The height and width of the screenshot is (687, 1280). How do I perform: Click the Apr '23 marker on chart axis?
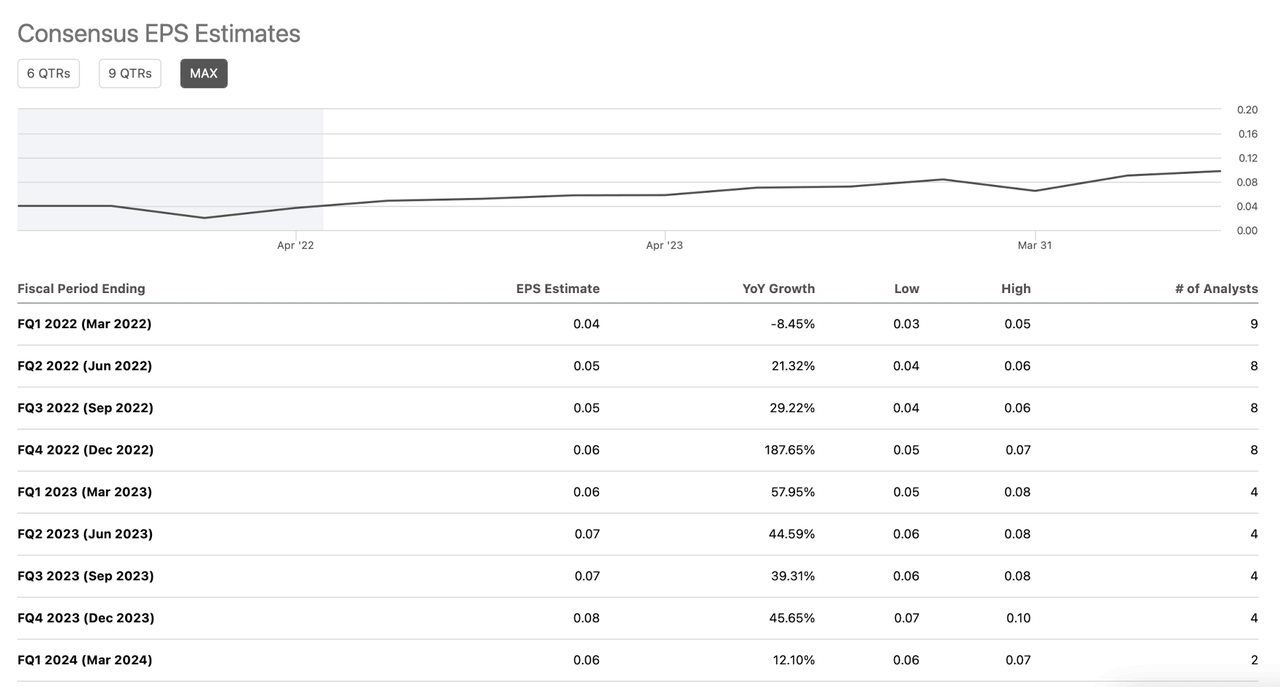pyautogui.click(x=664, y=245)
